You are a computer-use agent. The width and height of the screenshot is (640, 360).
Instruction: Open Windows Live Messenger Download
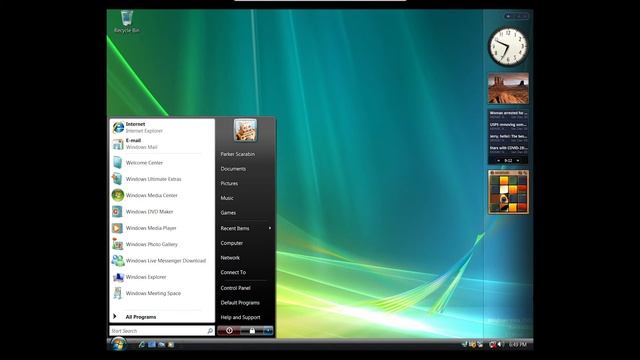click(x=162, y=260)
